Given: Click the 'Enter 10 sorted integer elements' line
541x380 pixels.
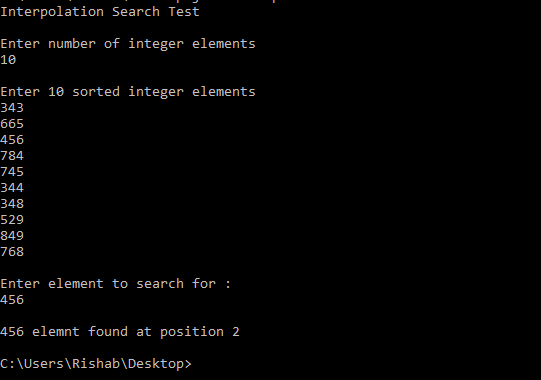Looking at the screenshot, I should point(128,92).
